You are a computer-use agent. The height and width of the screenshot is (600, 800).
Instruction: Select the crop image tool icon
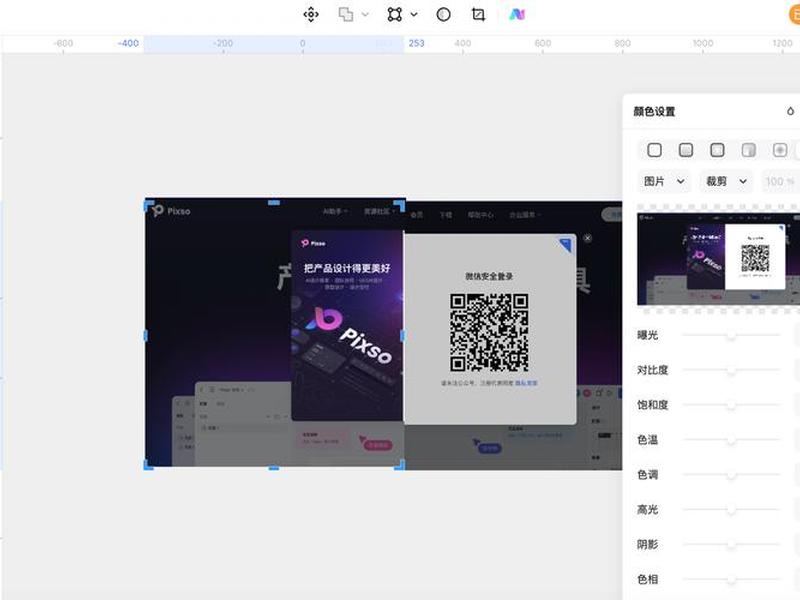pyautogui.click(x=478, y=14)
